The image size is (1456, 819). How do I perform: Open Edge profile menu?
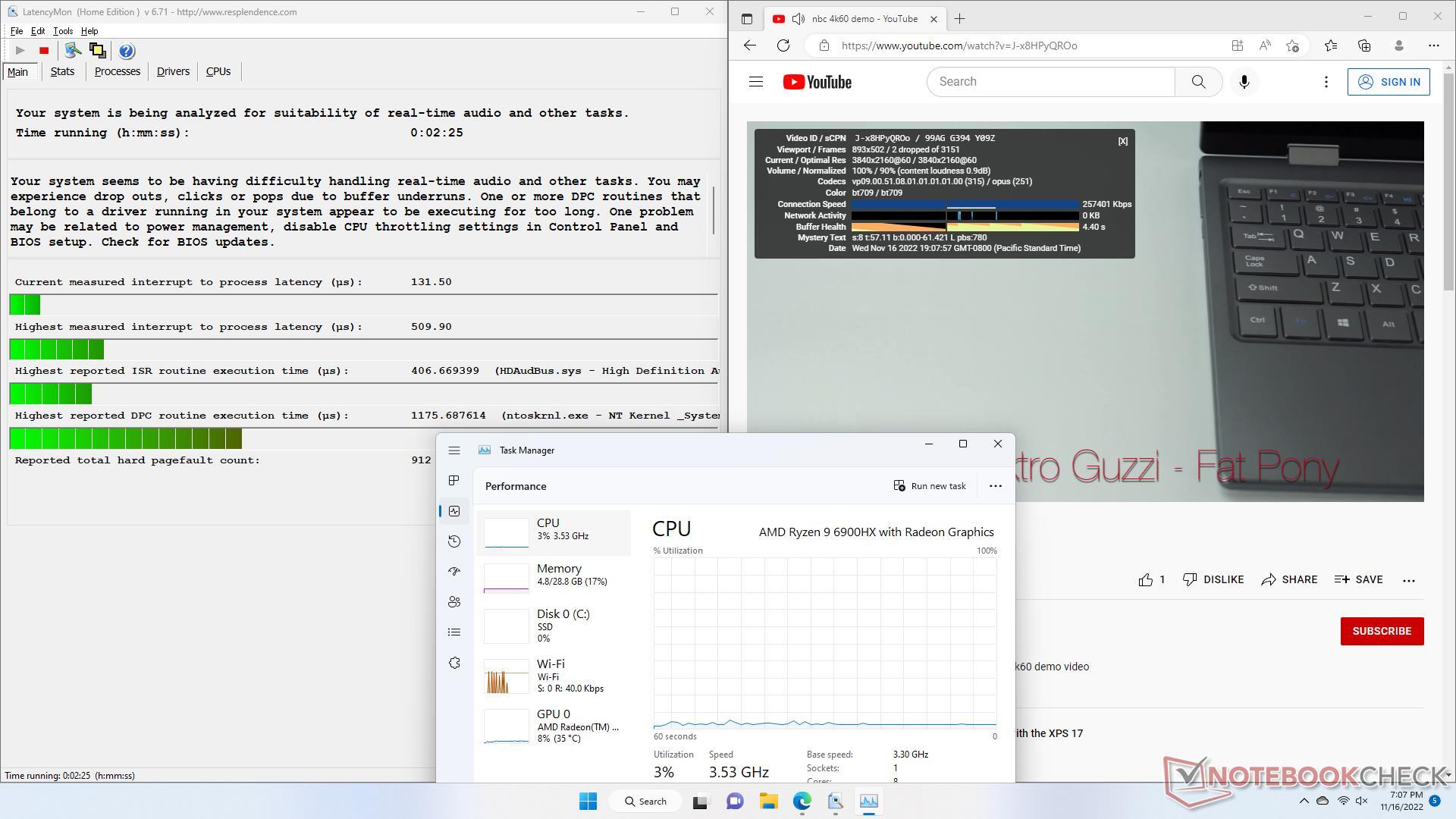click(x=1399, y=45)
